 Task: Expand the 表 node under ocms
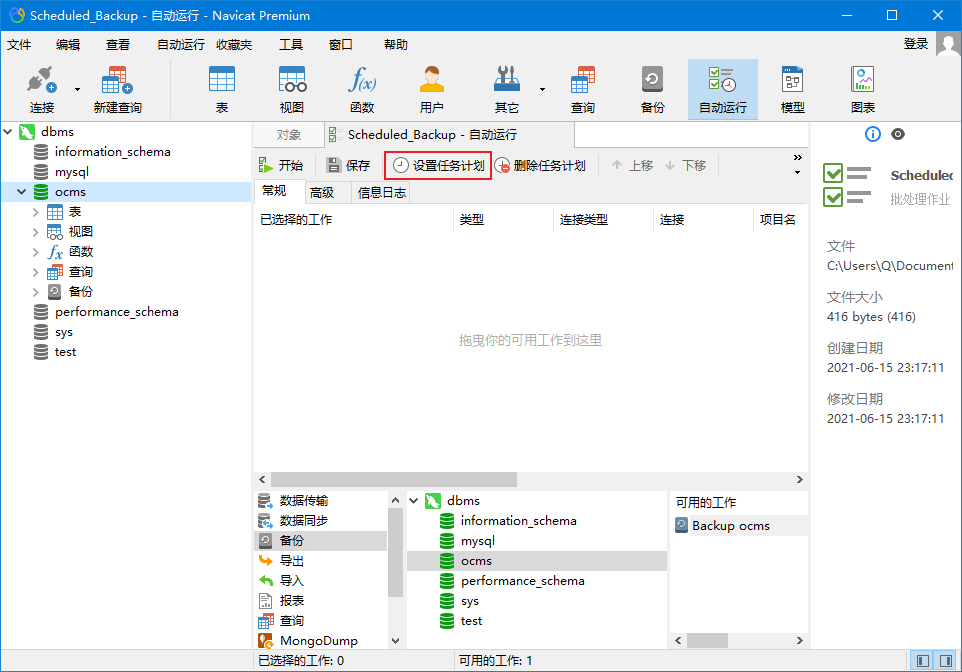point(37,212)
